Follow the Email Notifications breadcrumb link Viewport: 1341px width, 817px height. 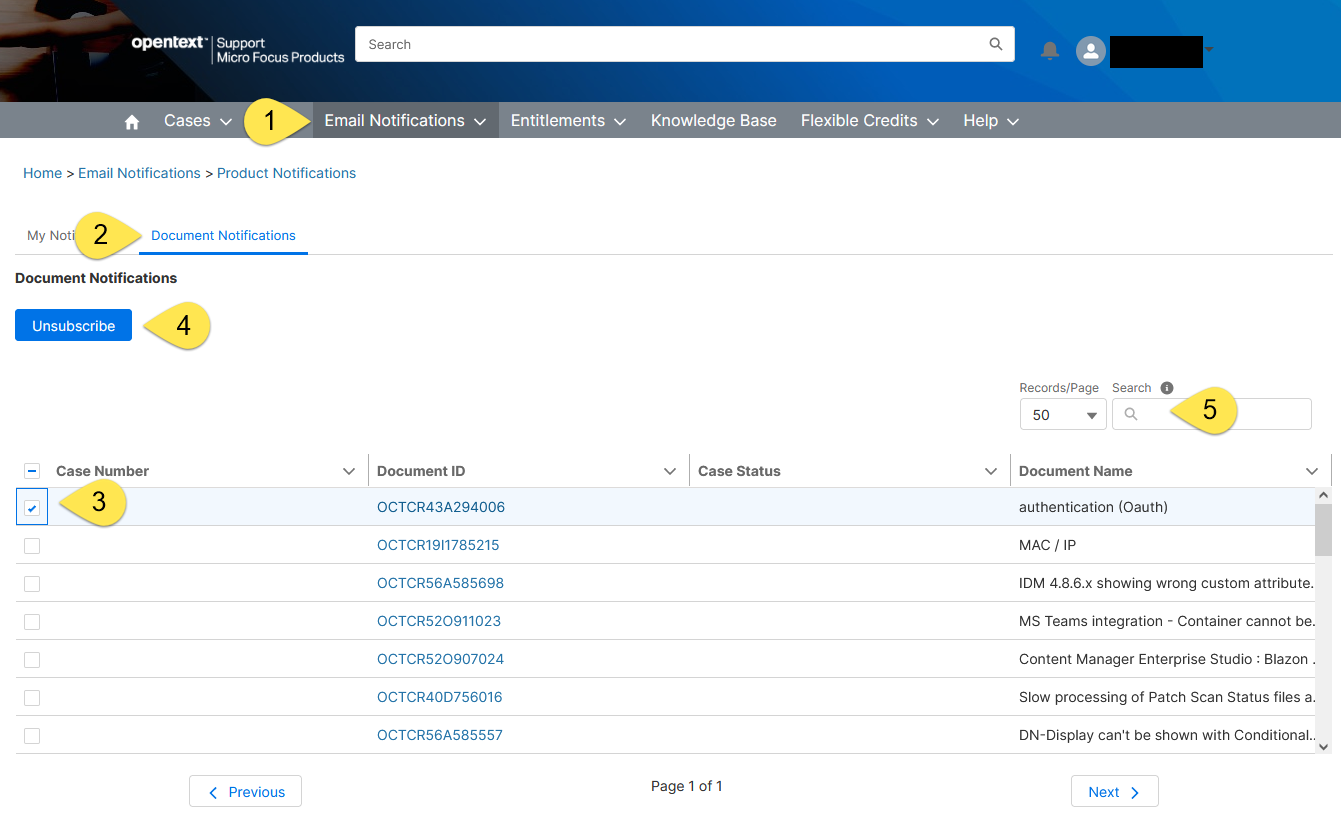tap(139, 173)
